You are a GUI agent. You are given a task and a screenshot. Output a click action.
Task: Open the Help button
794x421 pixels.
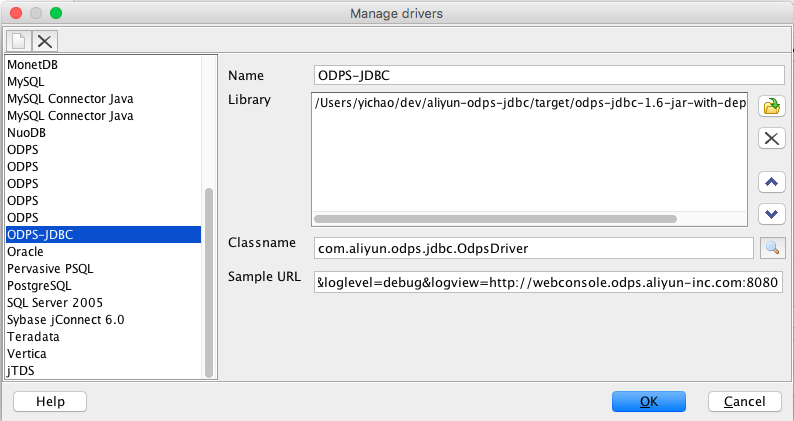coord(50,401)
